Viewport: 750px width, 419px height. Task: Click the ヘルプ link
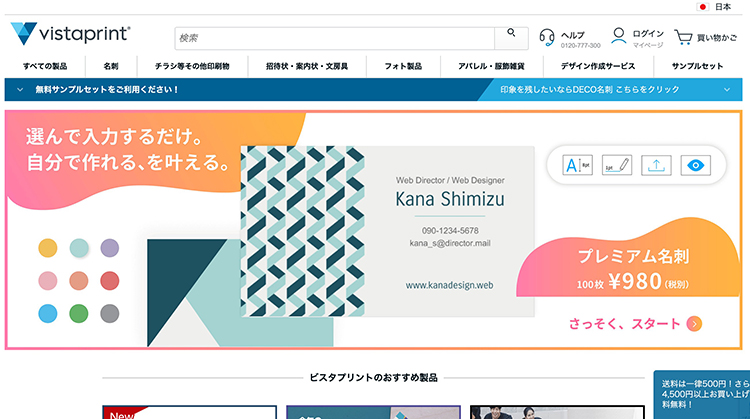click(573, 35)
